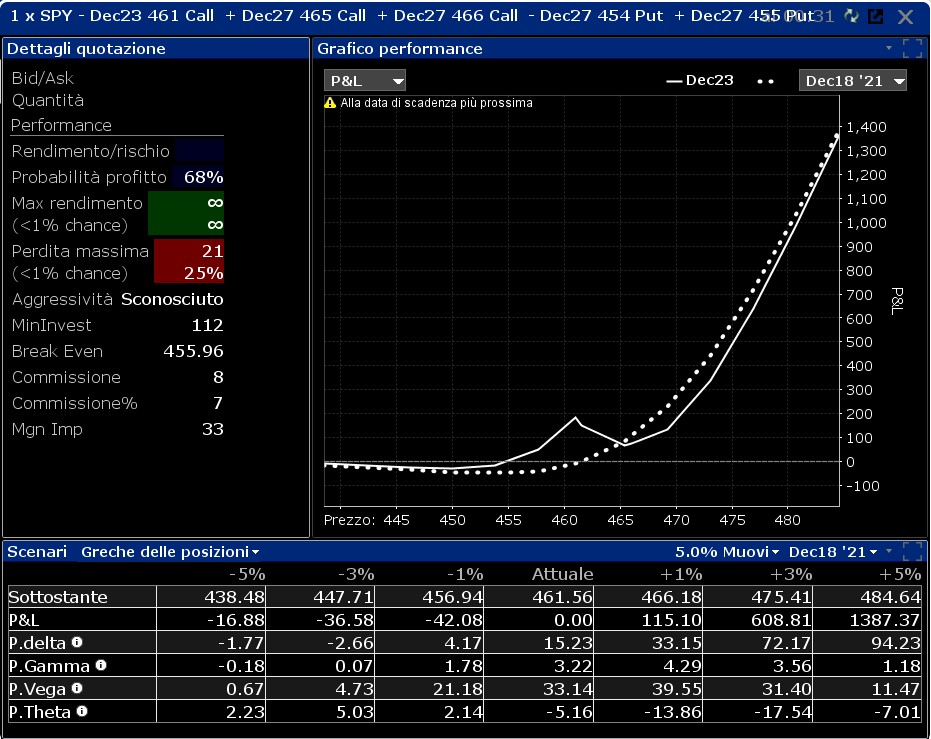Open the info icon next to P.delta

(x=77, y=642)
